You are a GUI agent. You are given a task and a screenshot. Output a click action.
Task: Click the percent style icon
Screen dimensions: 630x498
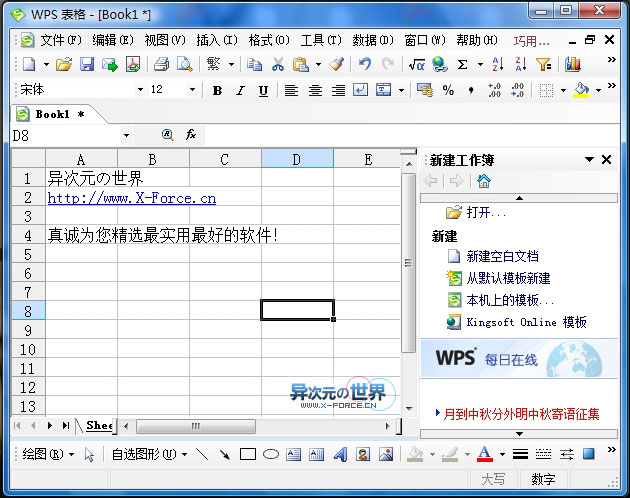pos(448,90)
